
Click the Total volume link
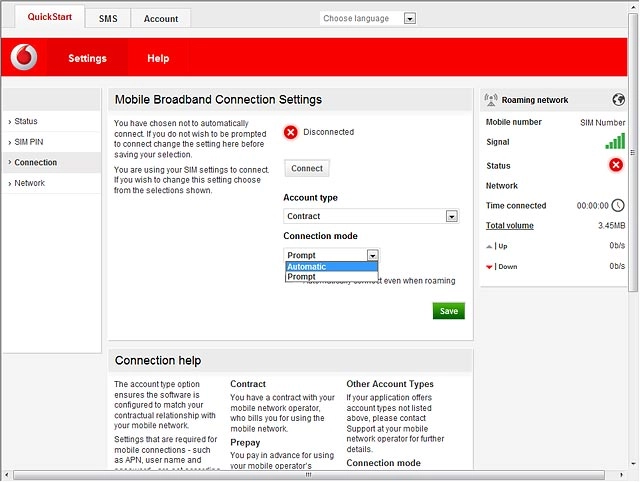[x=509, y=226]
